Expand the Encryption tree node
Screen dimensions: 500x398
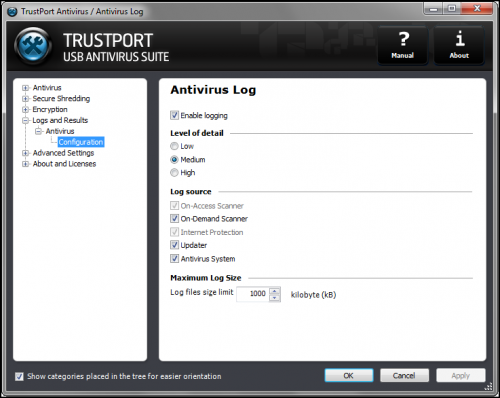[25, 109]
